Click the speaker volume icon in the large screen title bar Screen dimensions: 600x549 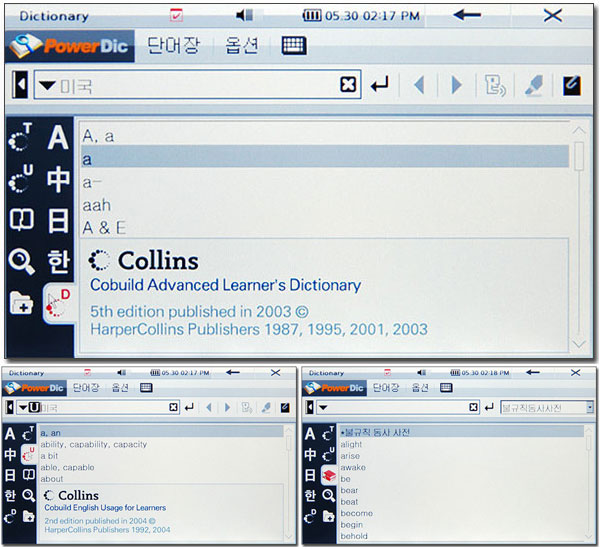coord(244,15)
